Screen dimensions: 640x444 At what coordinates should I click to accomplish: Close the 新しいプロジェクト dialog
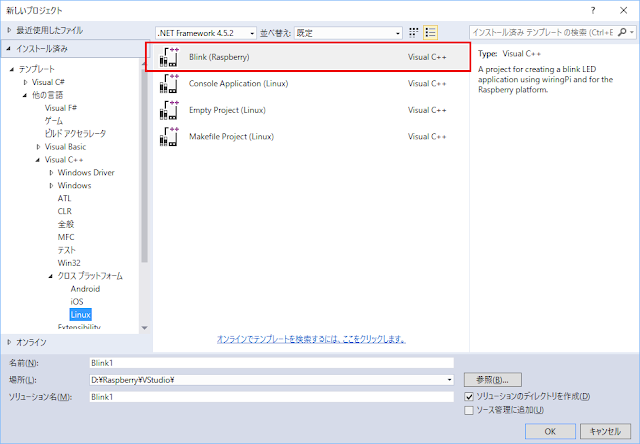(x=624, y=11)
